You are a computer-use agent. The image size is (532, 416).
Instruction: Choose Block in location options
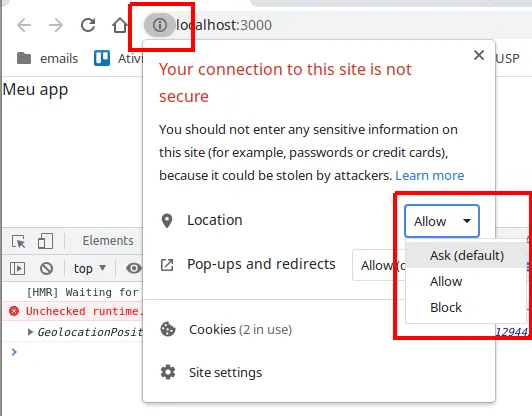click(466, 307)
